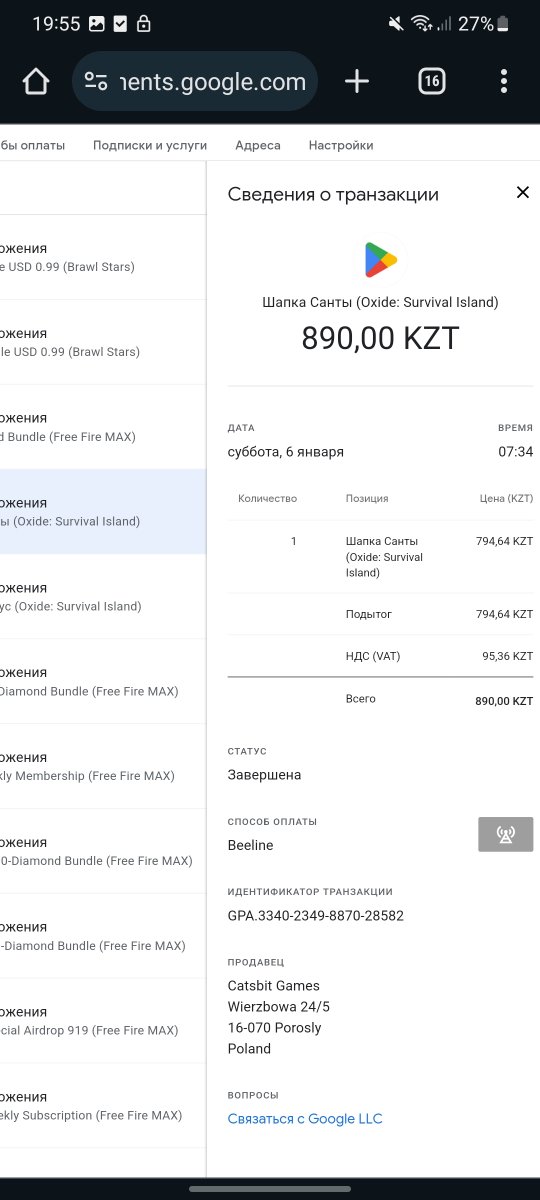Click the Beeline carrier billing icon
Image resolution: width=540 pixels, height=1200 pixels.
(x=506, y=835)
